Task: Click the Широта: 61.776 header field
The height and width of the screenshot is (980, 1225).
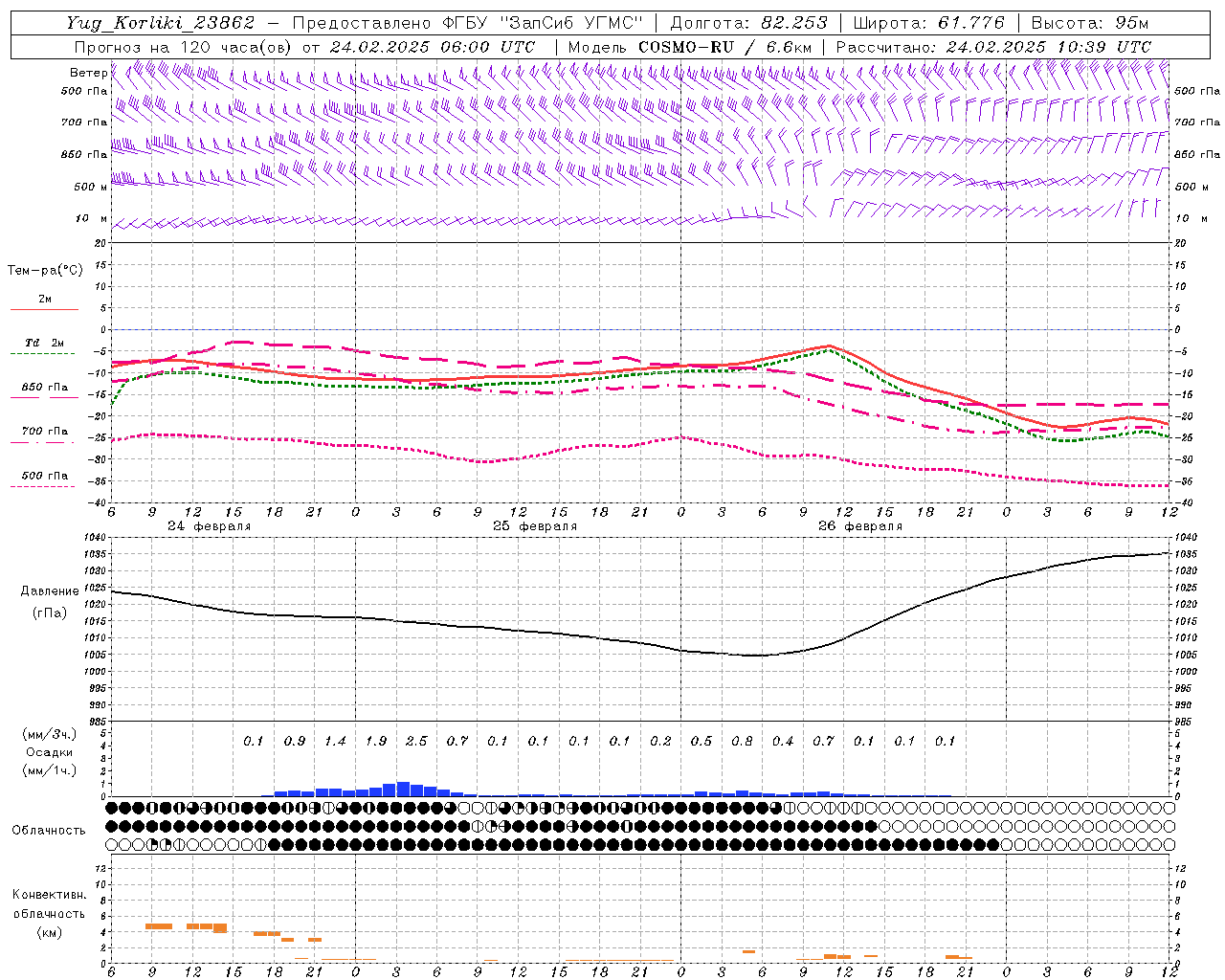Action: [x=928, y=23]
